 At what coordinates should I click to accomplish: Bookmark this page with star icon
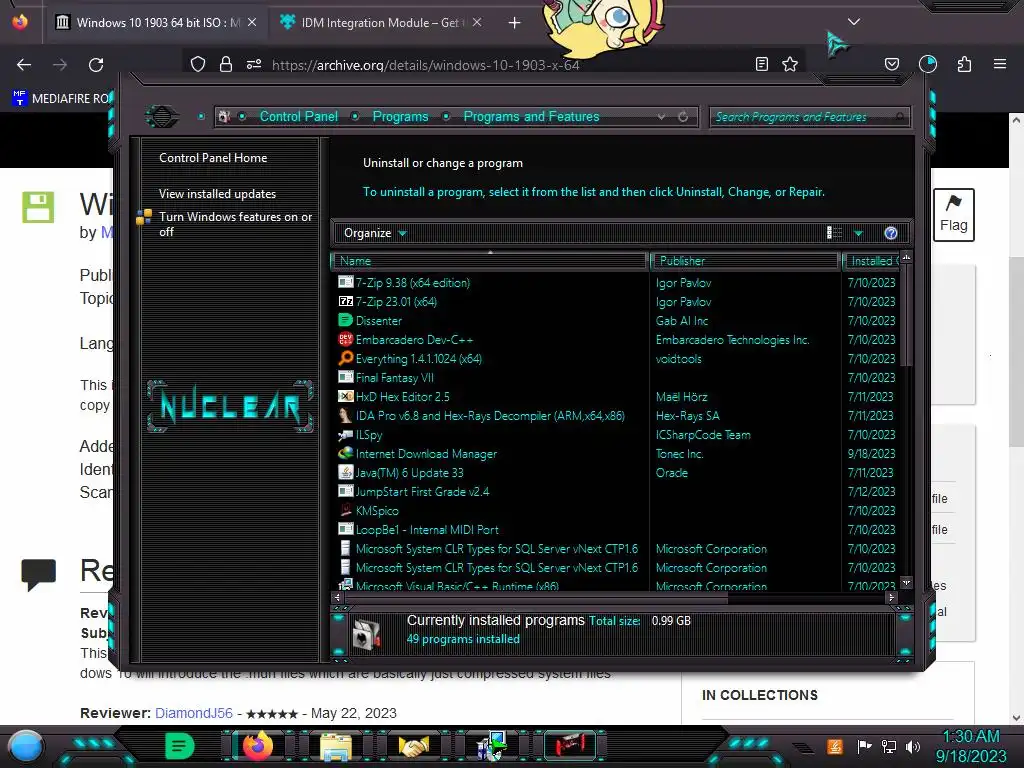(790, 64)
